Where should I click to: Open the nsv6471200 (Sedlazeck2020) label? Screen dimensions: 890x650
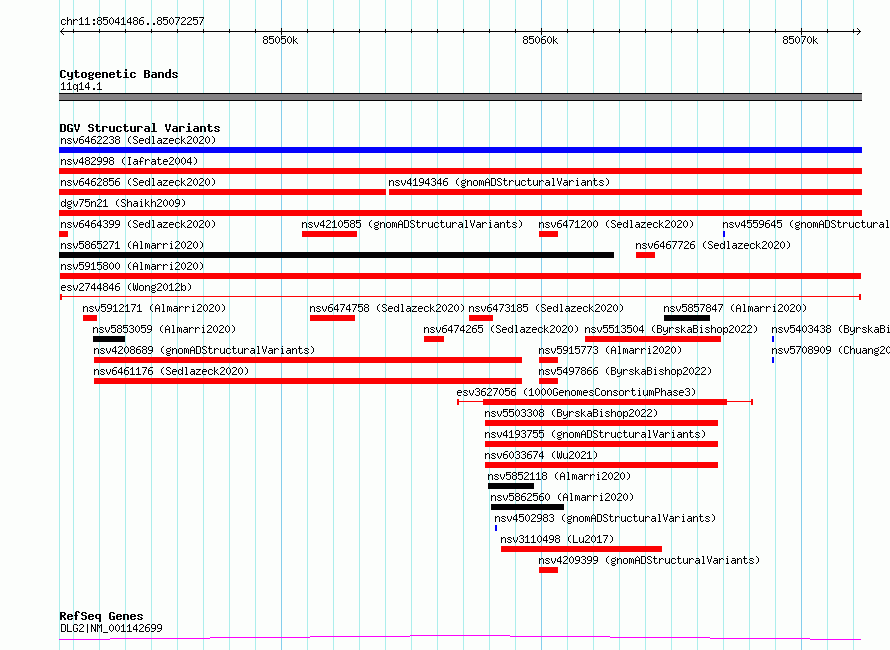pyautogui.click(x=616, y=224)
